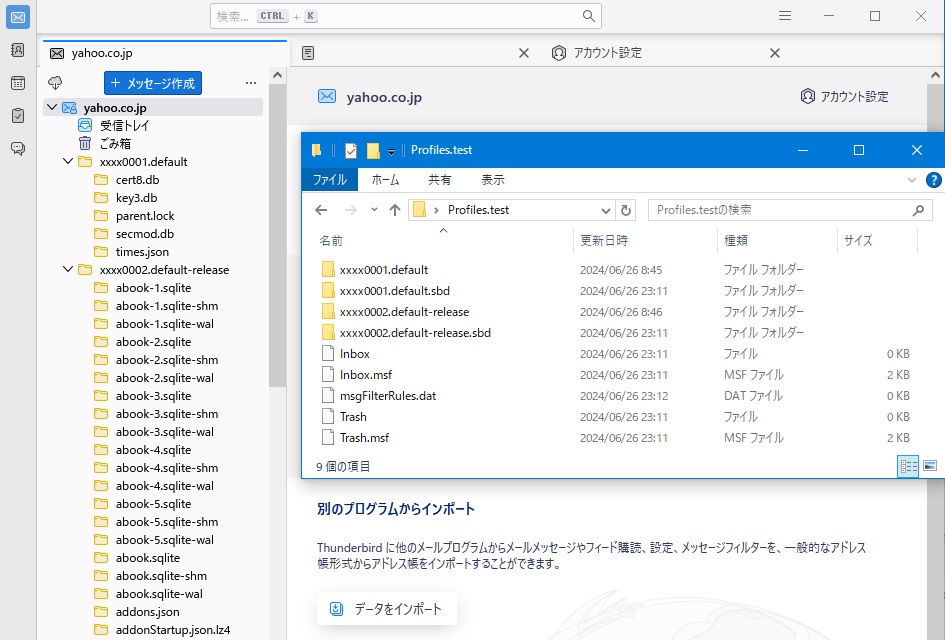Open the Thunderbird hamburger app menu
This screenshot has height=641, width=945.
(786, 16)
